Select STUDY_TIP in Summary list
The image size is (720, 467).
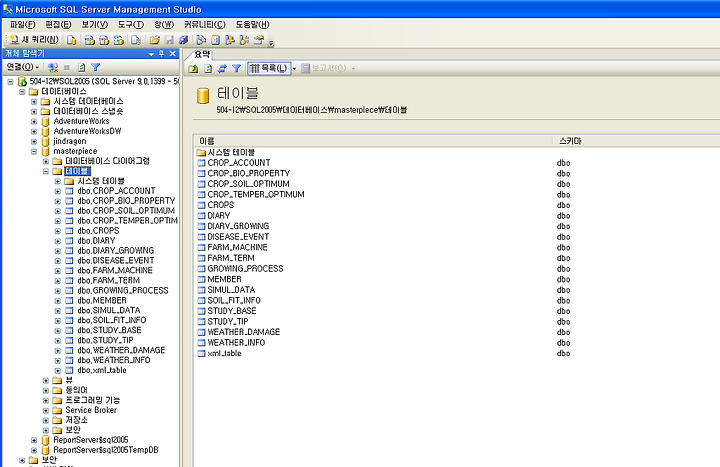pos(228,321)
